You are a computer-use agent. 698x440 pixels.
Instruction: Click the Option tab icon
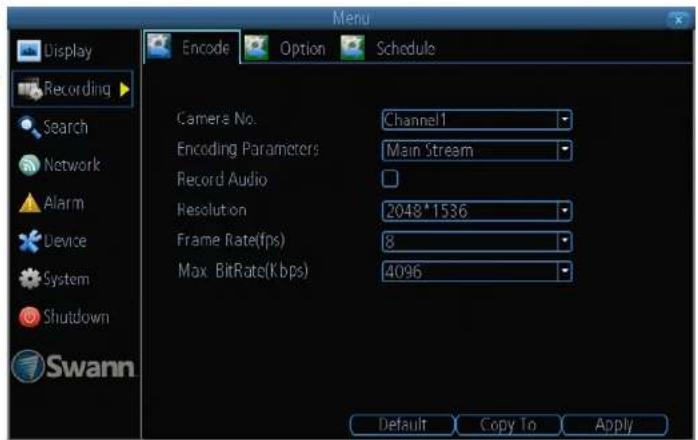[x=256, y=48]
